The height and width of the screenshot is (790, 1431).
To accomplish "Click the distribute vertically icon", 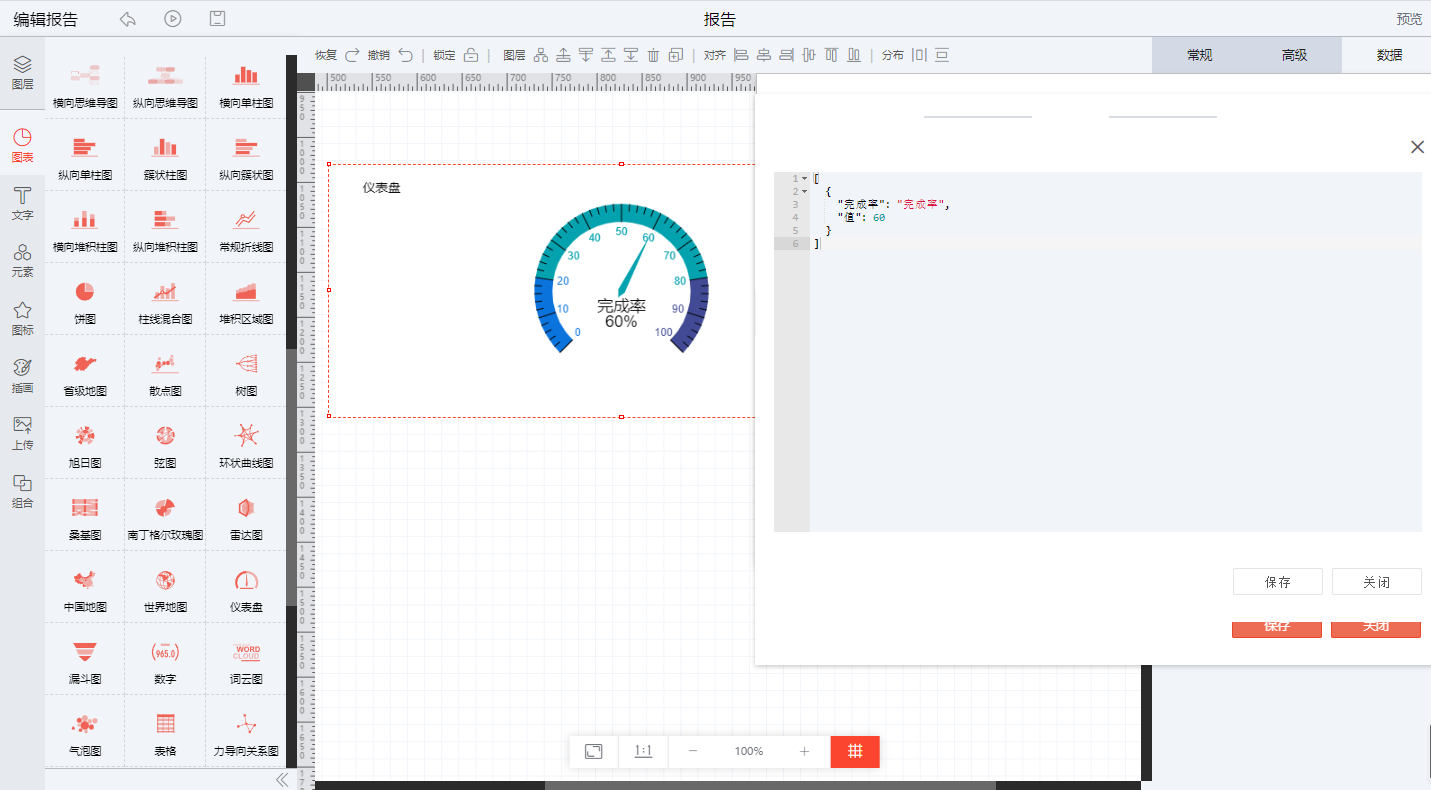I will click(942, 55).
